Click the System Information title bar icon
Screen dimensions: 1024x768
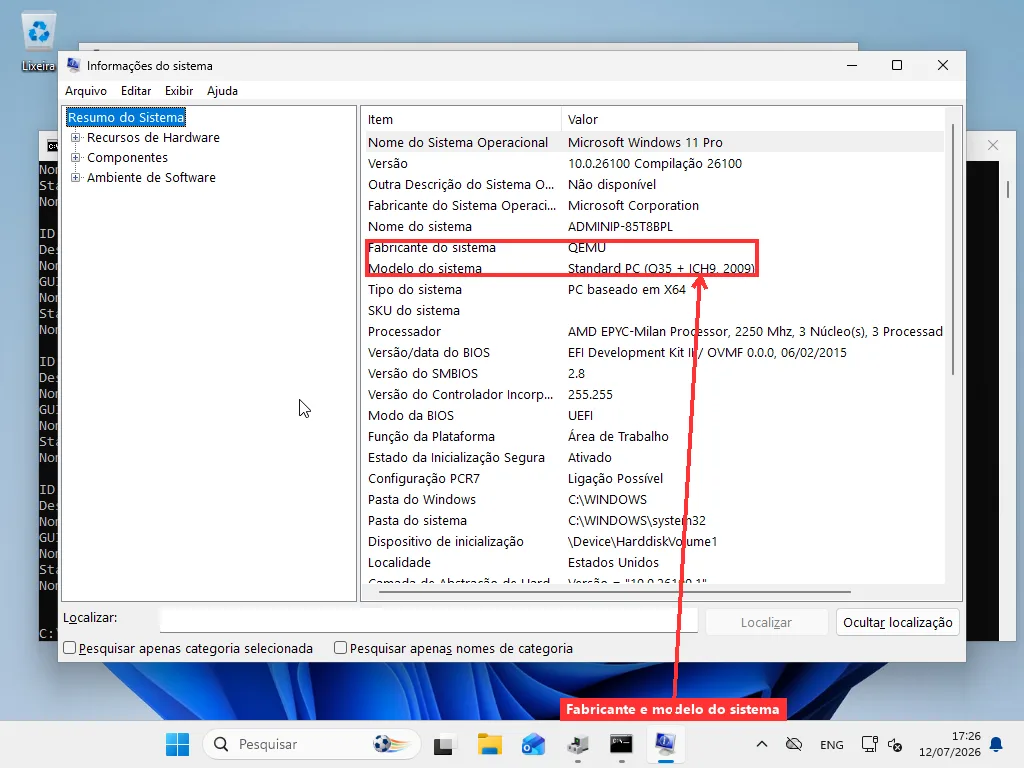click(x=73, y=65)
